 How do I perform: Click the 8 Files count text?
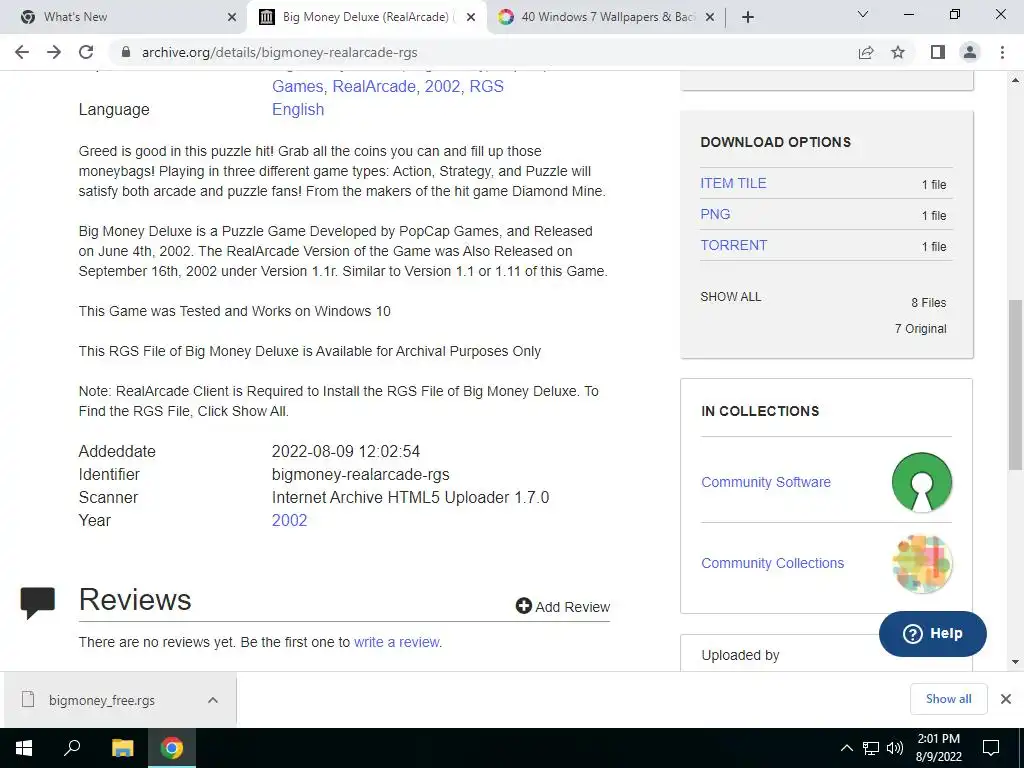pos(929,303)
